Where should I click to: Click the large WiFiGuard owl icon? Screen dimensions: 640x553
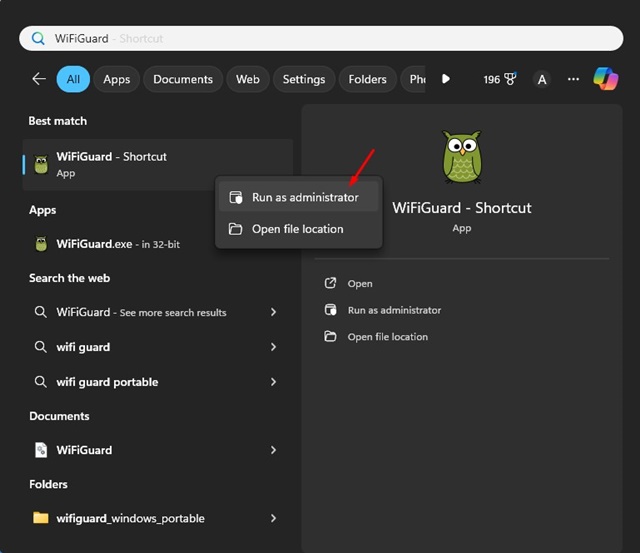[x=461, y=158]
